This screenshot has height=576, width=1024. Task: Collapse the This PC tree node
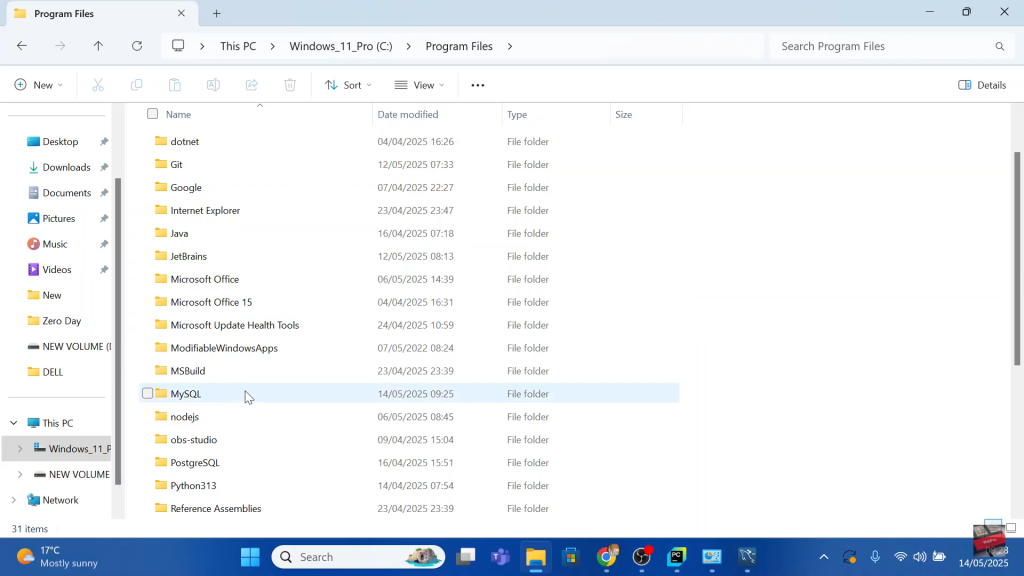tap(14, 423)
